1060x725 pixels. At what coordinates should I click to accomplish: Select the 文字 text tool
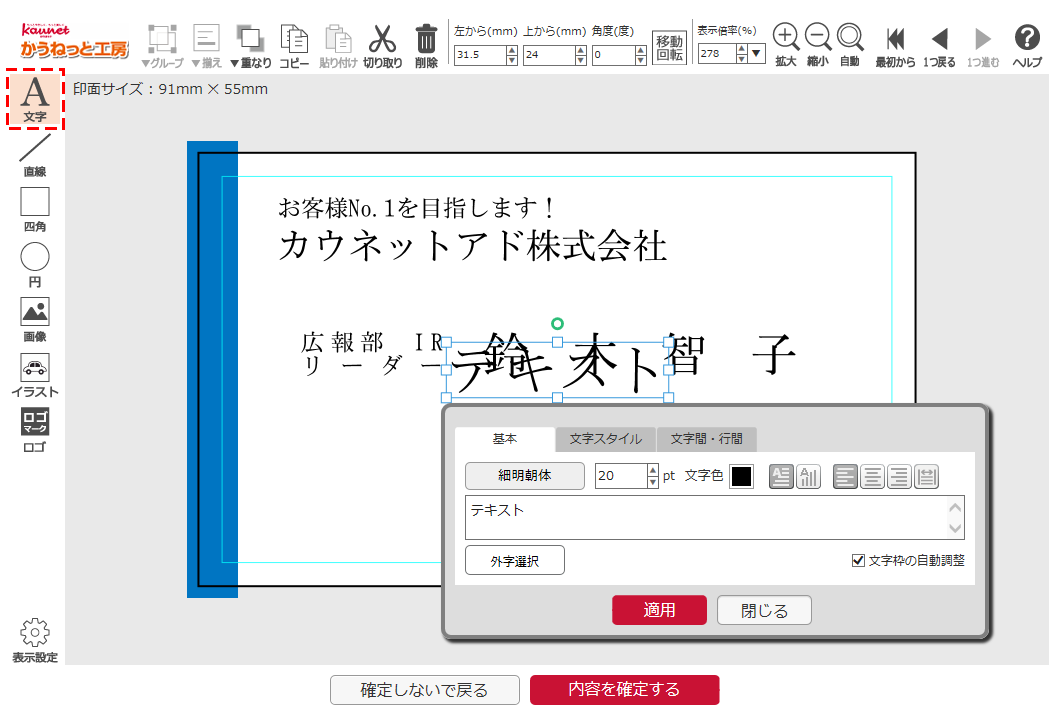pos(35,99)
